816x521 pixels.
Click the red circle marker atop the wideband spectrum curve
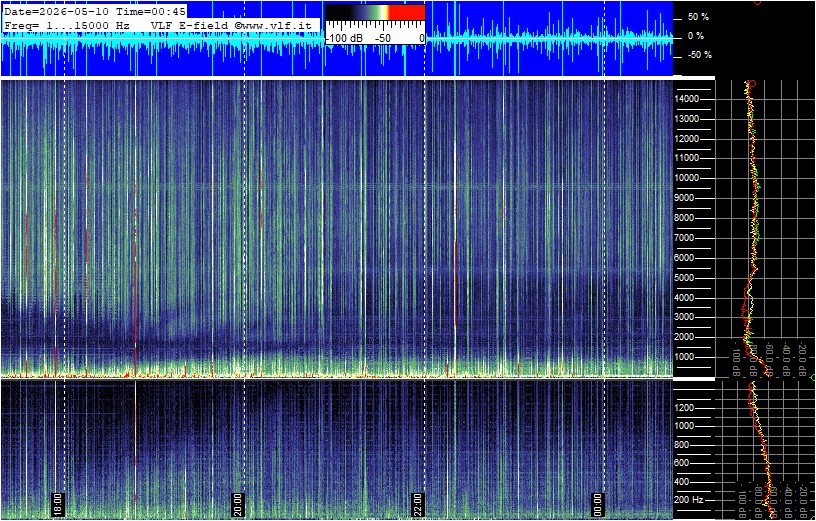pos(752,83)
